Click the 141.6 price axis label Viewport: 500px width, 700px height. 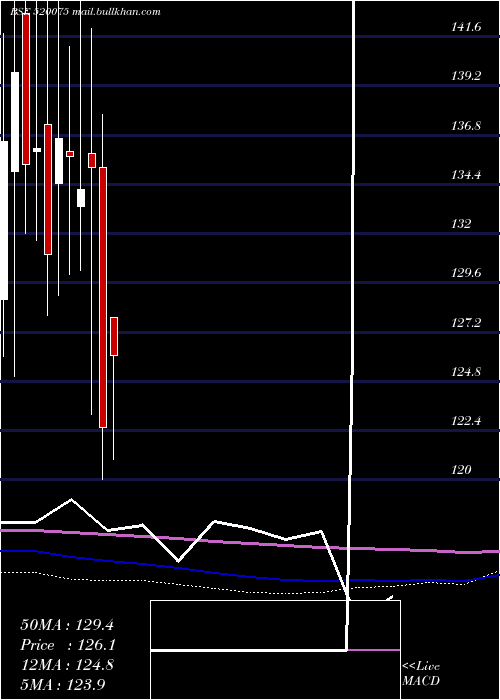click(x=466, y=27)
